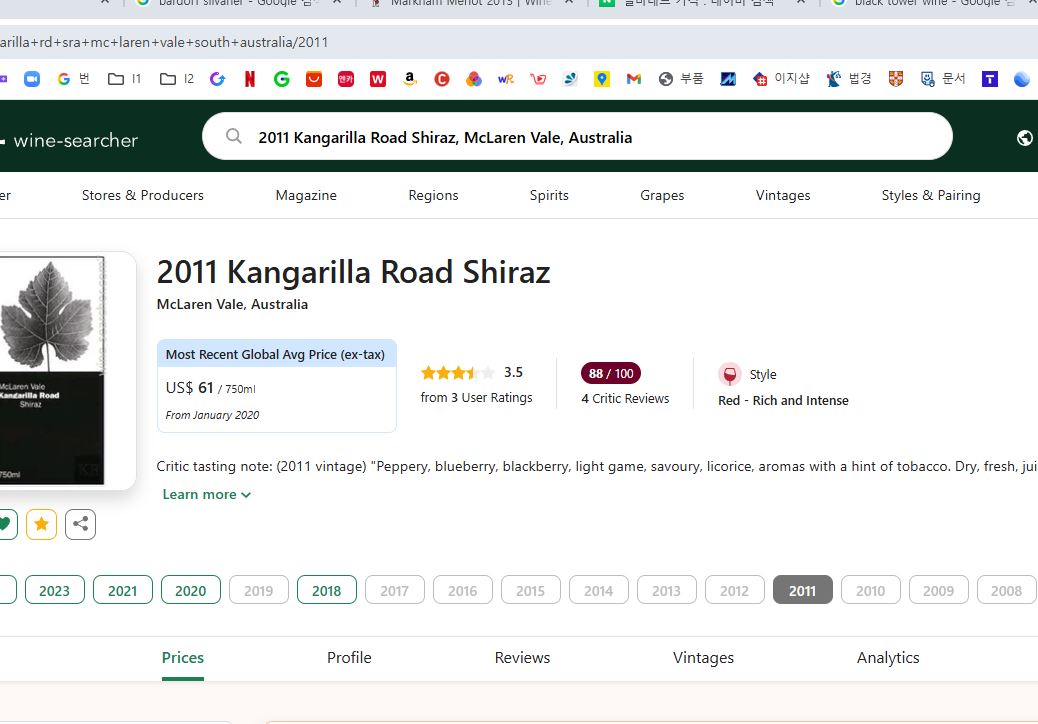Click the red wine glass Style icon
The height and width of the screenshot is (724, 1038).
[730, 375]
